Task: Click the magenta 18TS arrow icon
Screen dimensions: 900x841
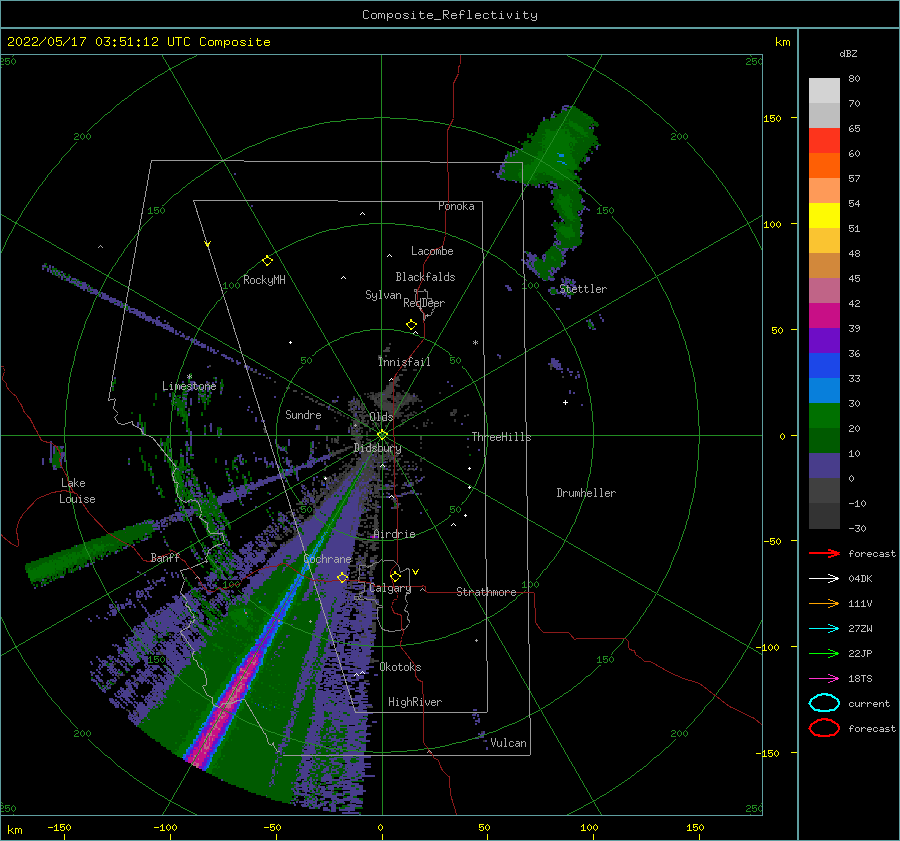Action: (824, 679)
